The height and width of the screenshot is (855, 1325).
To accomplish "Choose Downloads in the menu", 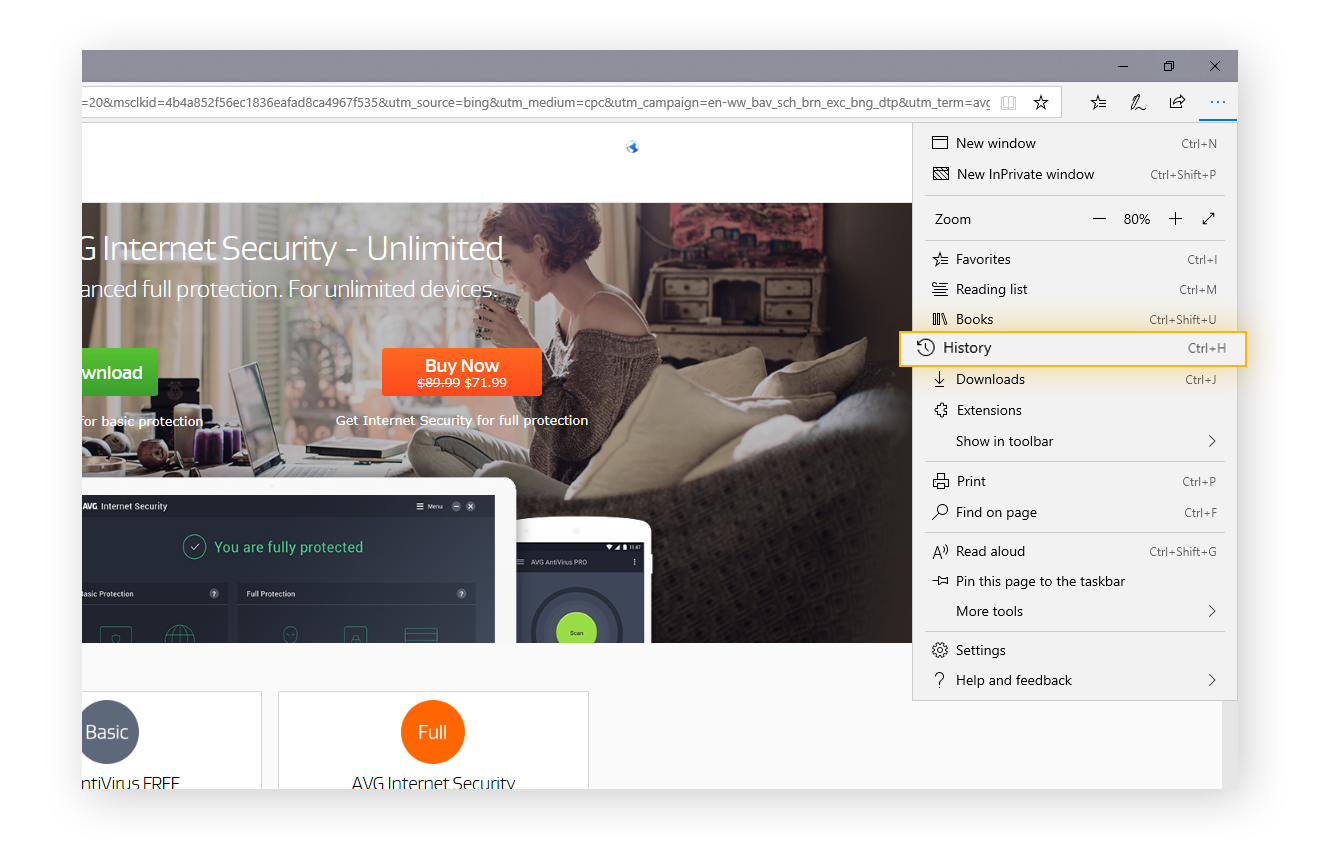I will coord(1074,379).
